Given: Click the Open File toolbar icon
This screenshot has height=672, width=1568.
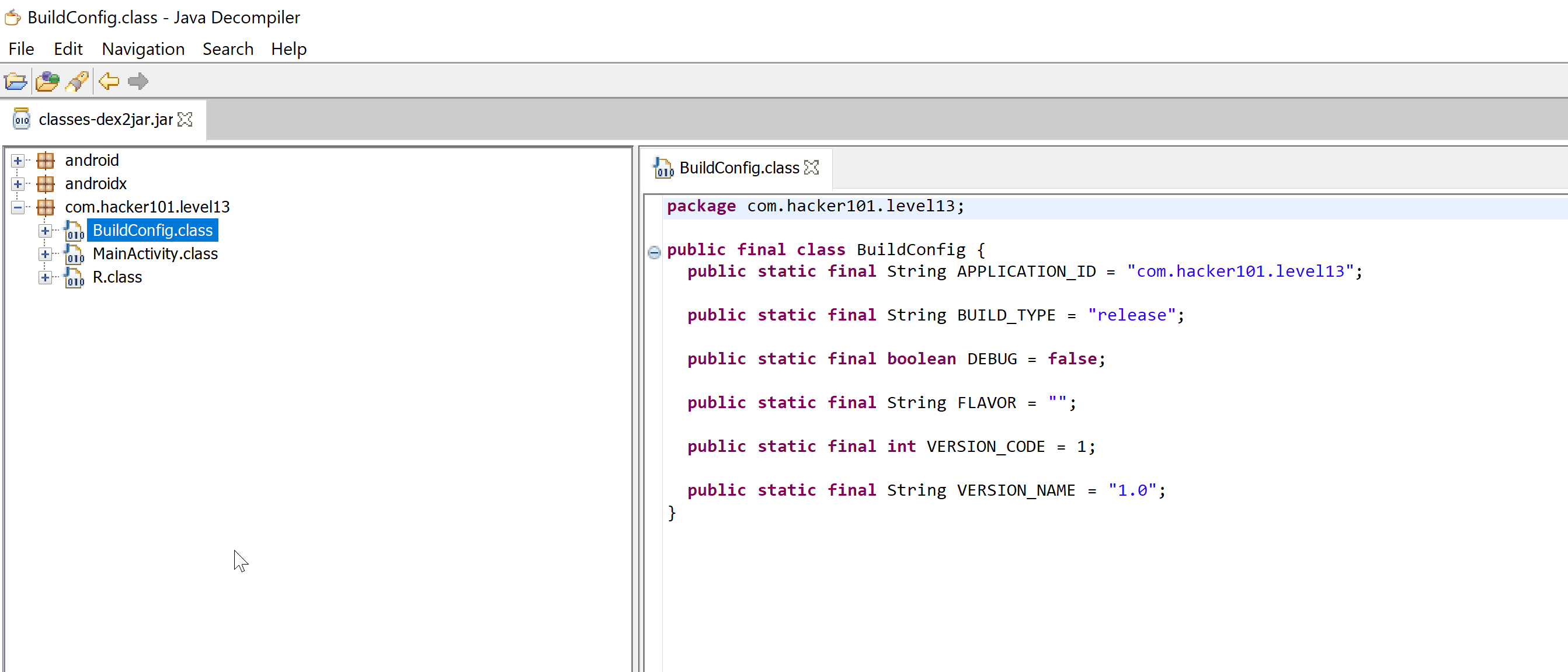Looking at the screenshot, I should [16, 81].
